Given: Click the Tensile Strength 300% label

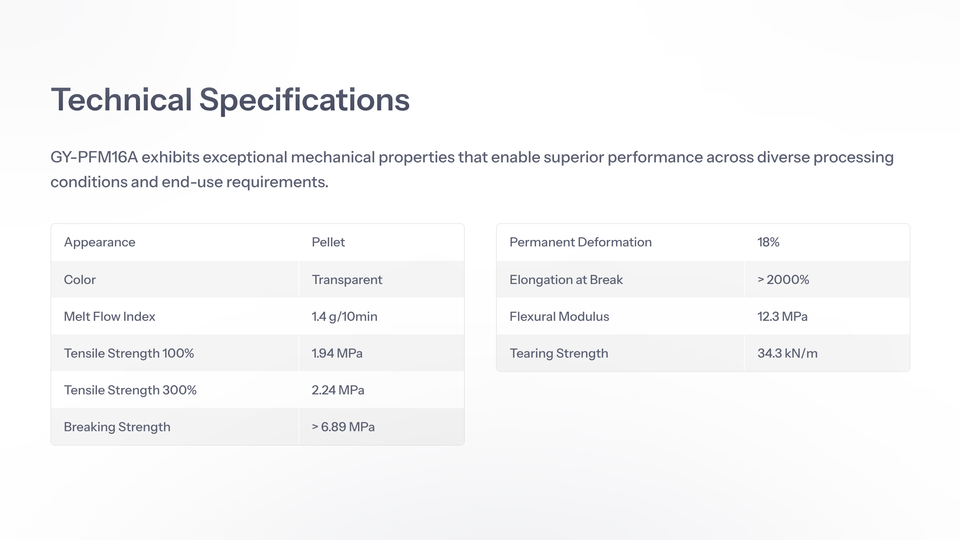Looking at the screenshot, I should coord(130,390).
